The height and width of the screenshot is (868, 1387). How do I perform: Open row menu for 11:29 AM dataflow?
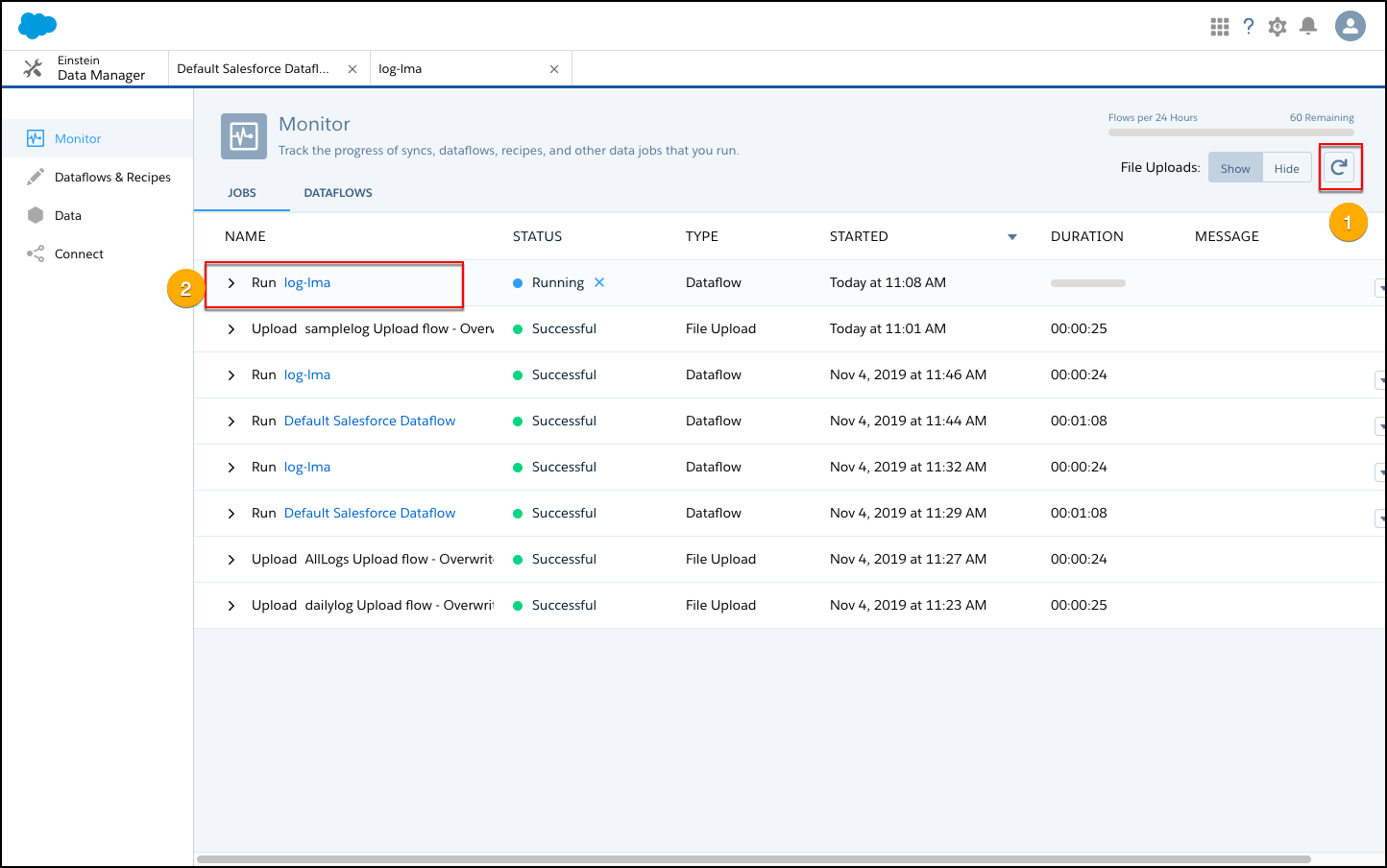click(1380, 518)
